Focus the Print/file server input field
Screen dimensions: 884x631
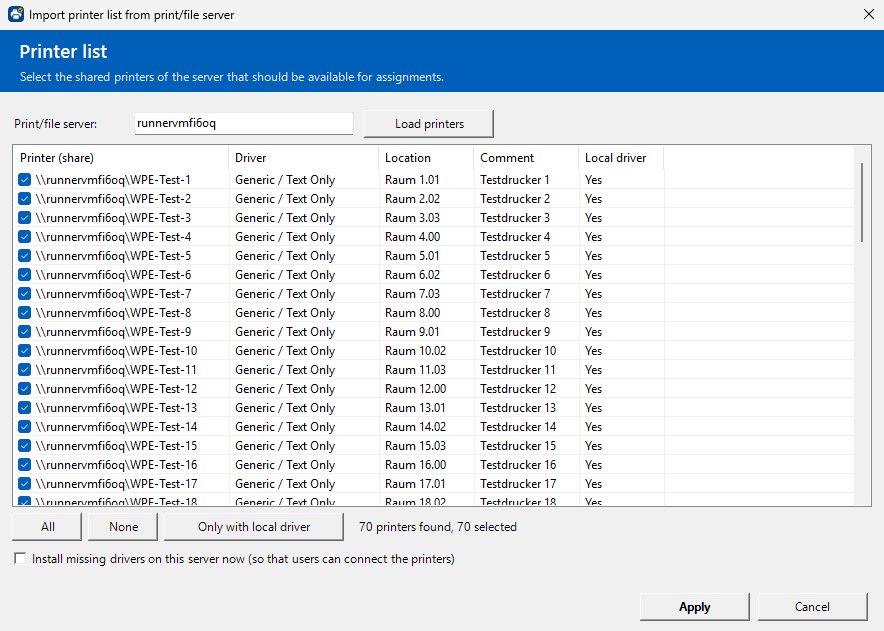[x=244, y=123]
